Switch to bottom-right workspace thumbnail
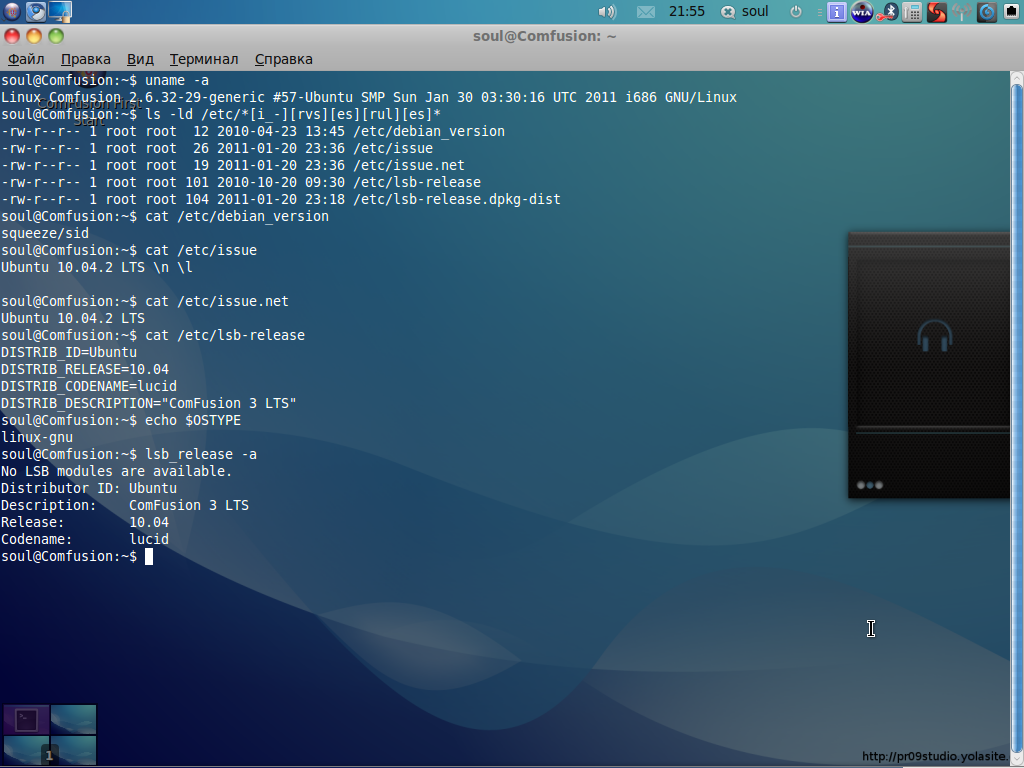1024x768 pixels. coord(73,750)
